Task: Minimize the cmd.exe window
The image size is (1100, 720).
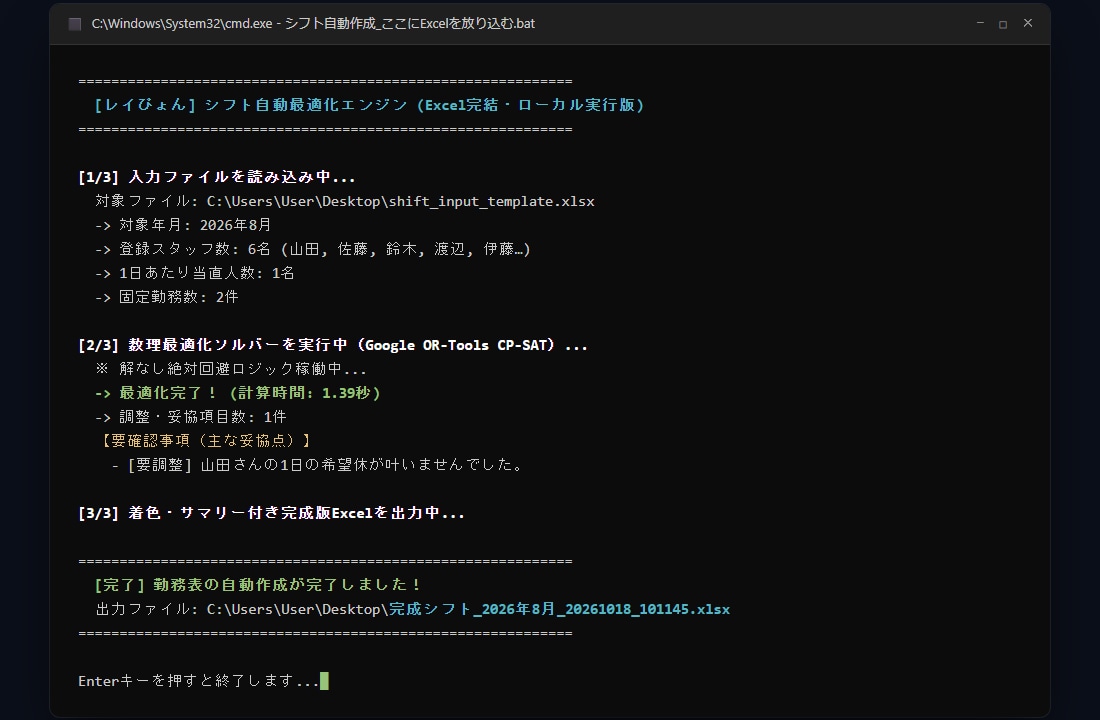Action: (x=980, y=24)
